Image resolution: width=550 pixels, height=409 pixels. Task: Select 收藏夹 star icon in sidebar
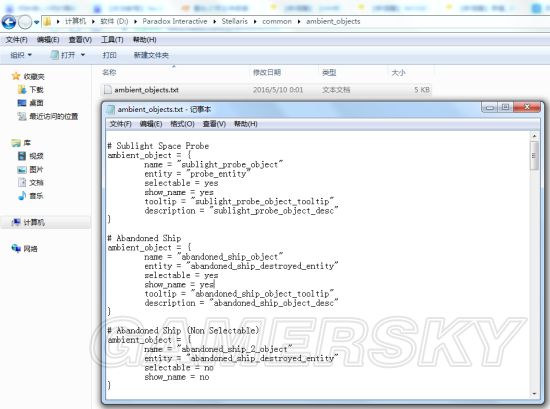[16, 76]
